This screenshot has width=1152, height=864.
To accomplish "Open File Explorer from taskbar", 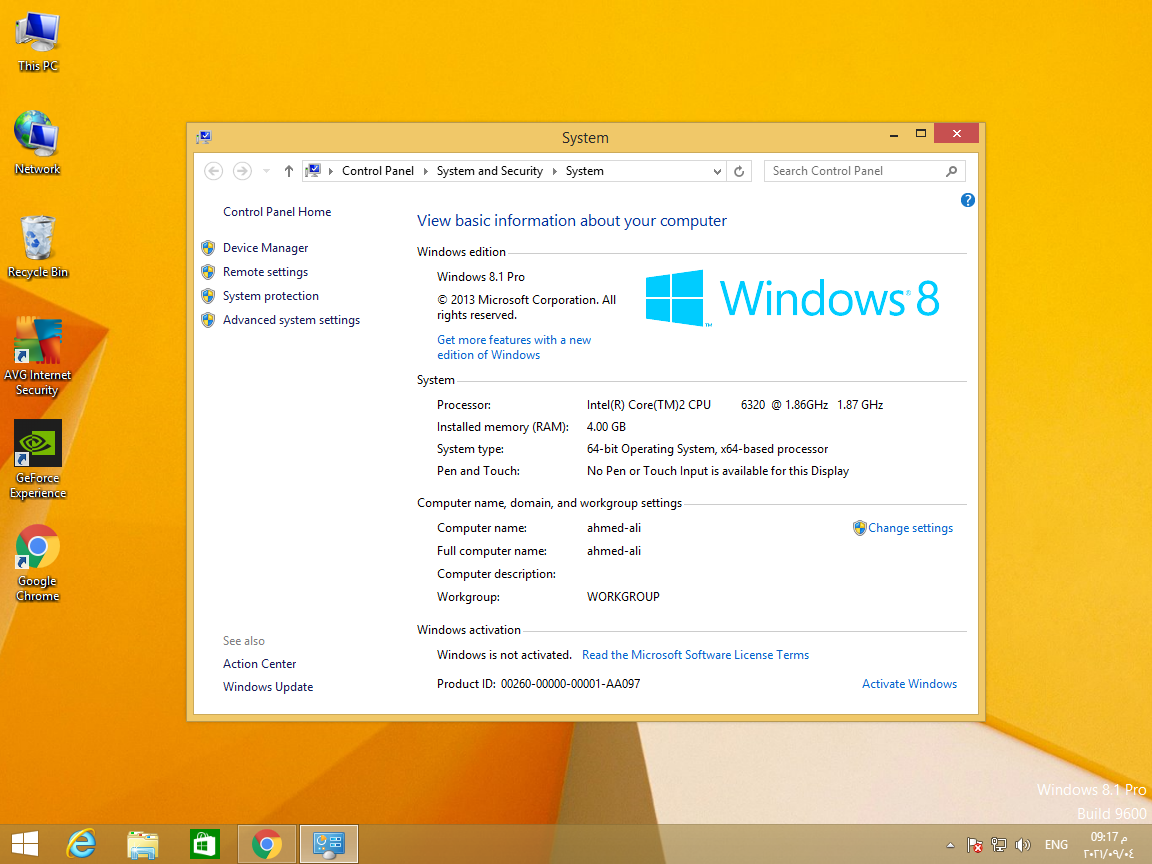I will pyautogui.click(x=143, y=844).
